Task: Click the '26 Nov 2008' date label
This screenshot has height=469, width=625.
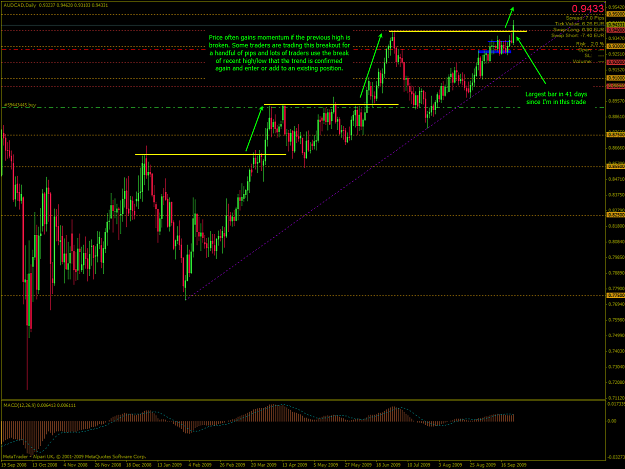Action: click(x=108, y=465)
